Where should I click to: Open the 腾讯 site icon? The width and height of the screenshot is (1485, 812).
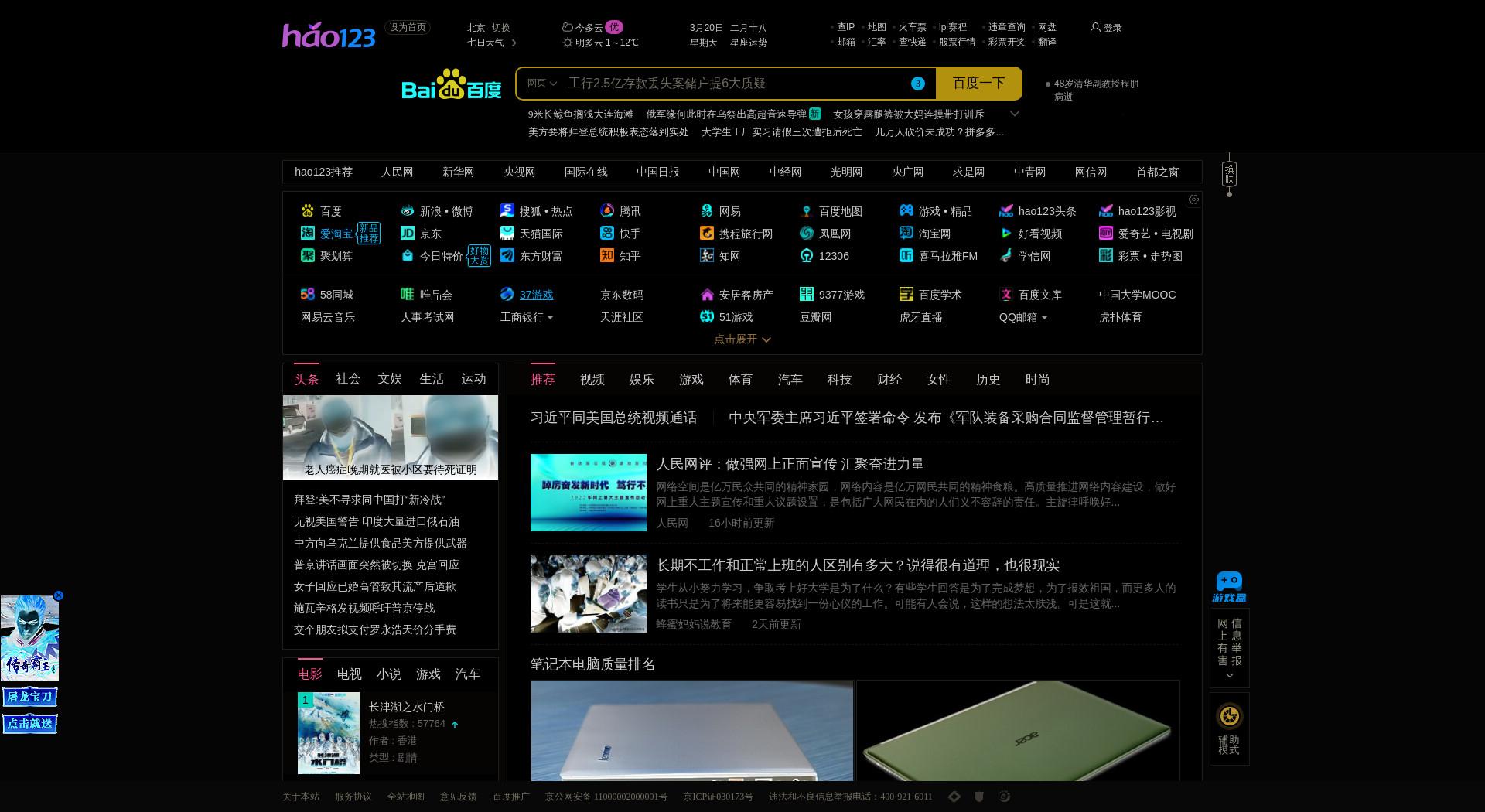pyautogui.click(x=607, y=210)
